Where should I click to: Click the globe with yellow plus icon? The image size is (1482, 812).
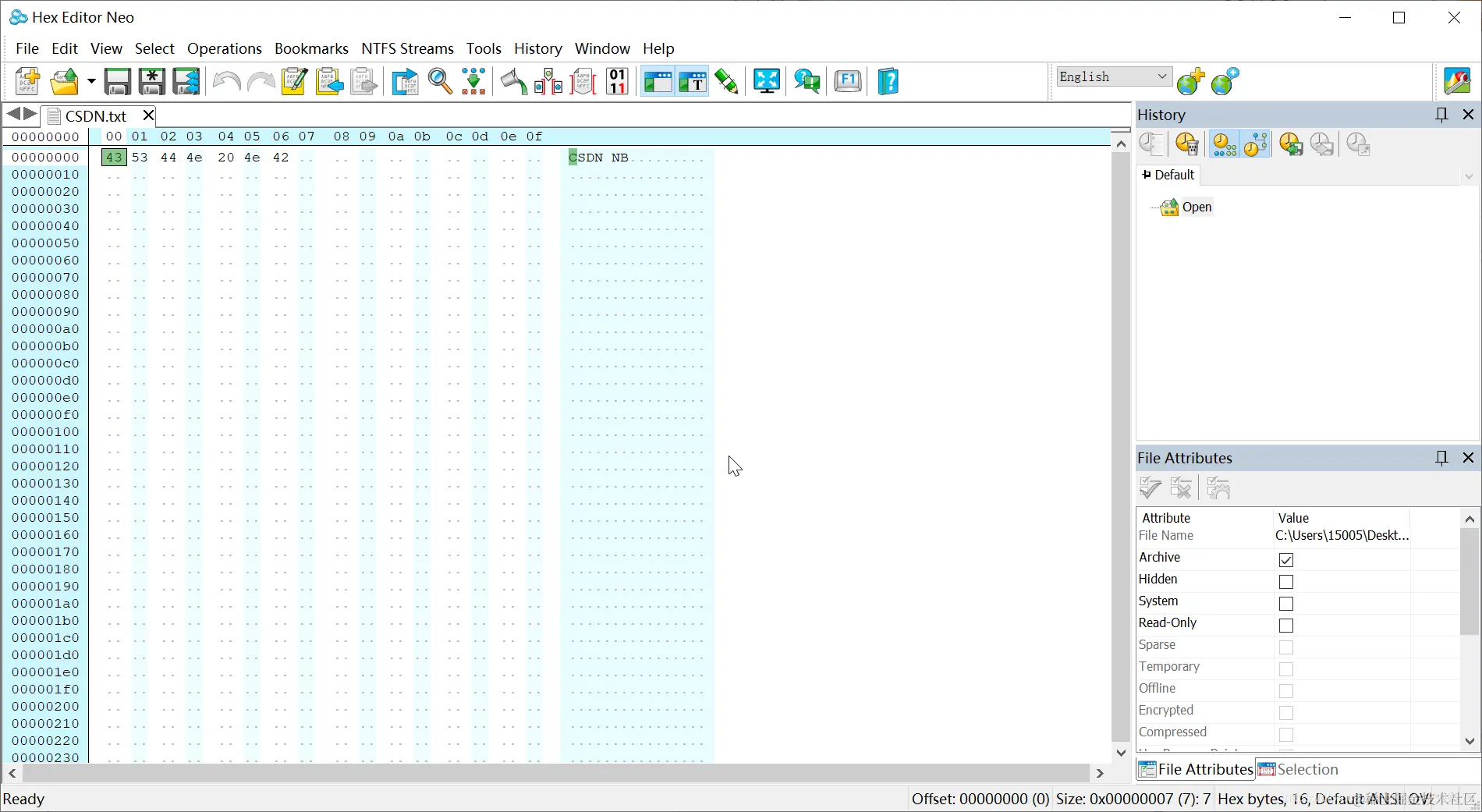pyautogui.click(x=1191, y=81)
